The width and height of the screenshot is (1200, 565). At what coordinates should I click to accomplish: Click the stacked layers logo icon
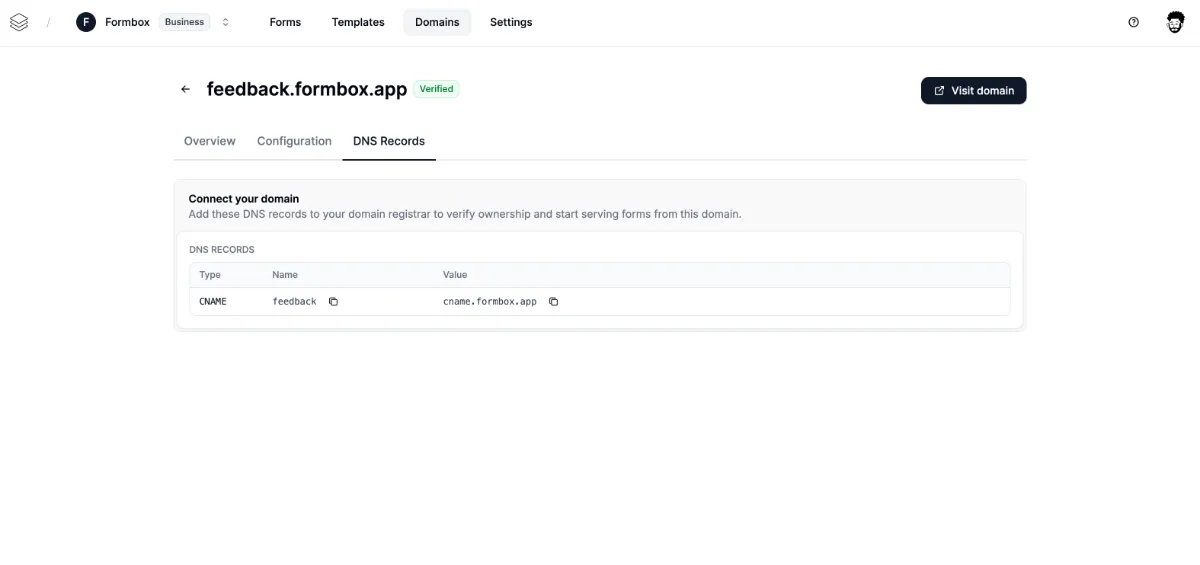pyautogui.click(x=19, y=22)
